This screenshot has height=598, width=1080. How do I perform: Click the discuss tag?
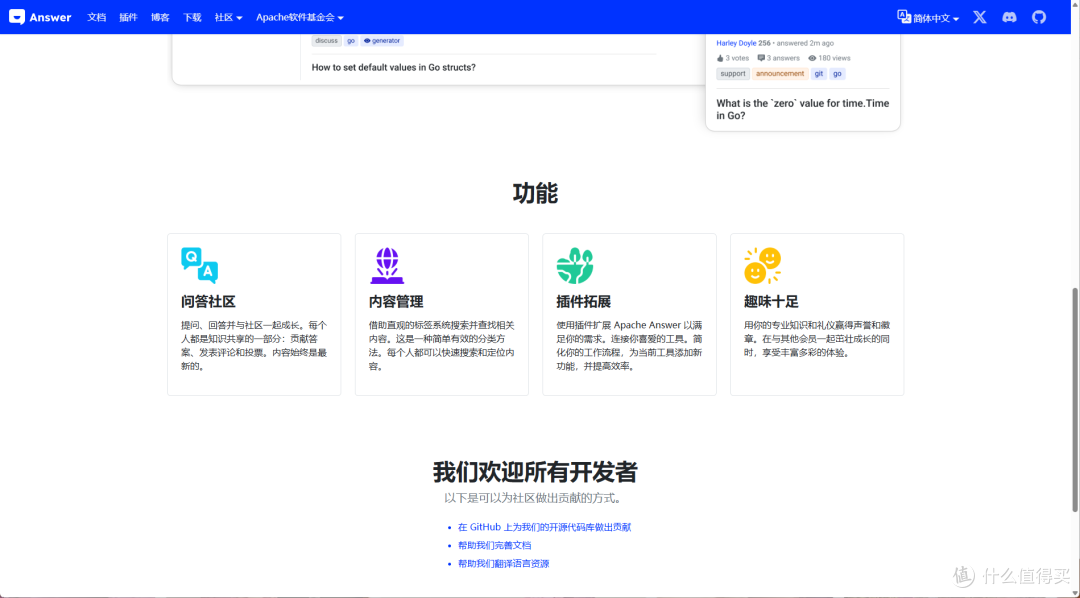tap(326, 41)
